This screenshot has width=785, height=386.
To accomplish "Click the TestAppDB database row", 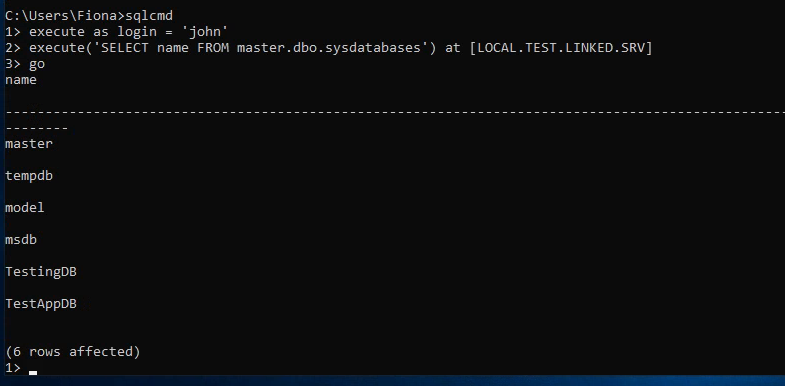I will click(x=41, y=304).
